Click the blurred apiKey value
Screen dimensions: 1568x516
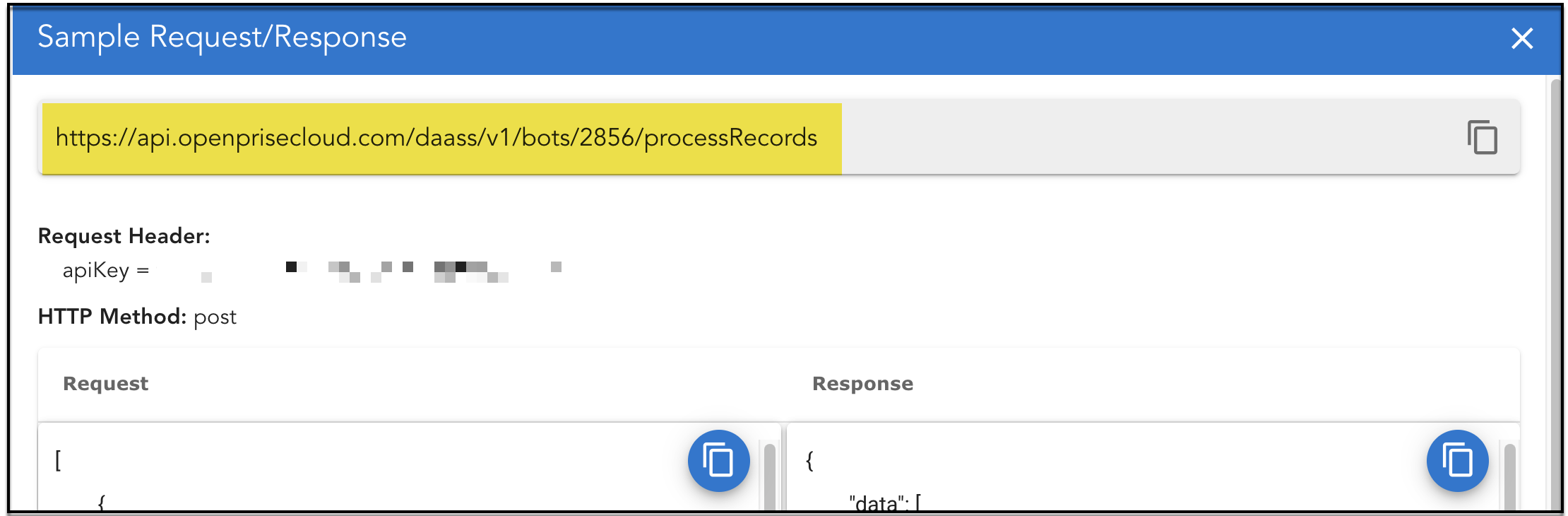point(381,271)
